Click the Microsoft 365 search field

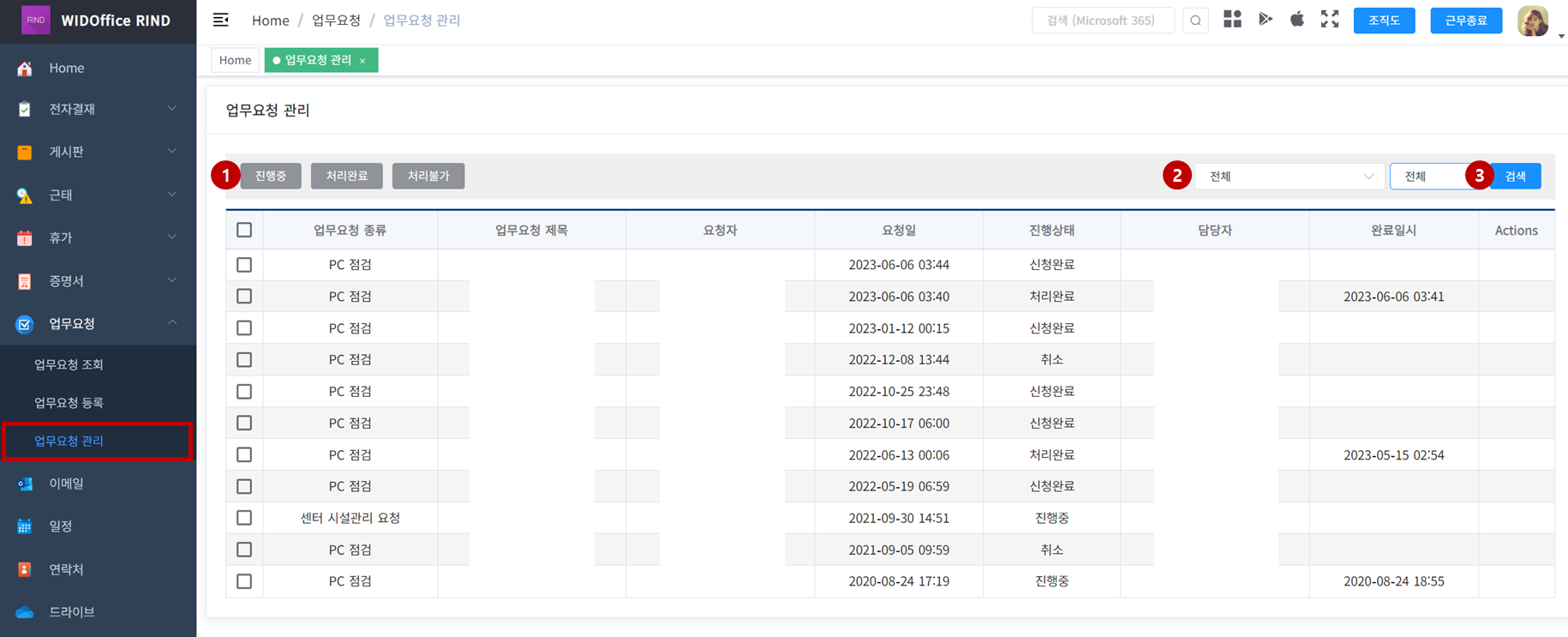[1102, 21]
